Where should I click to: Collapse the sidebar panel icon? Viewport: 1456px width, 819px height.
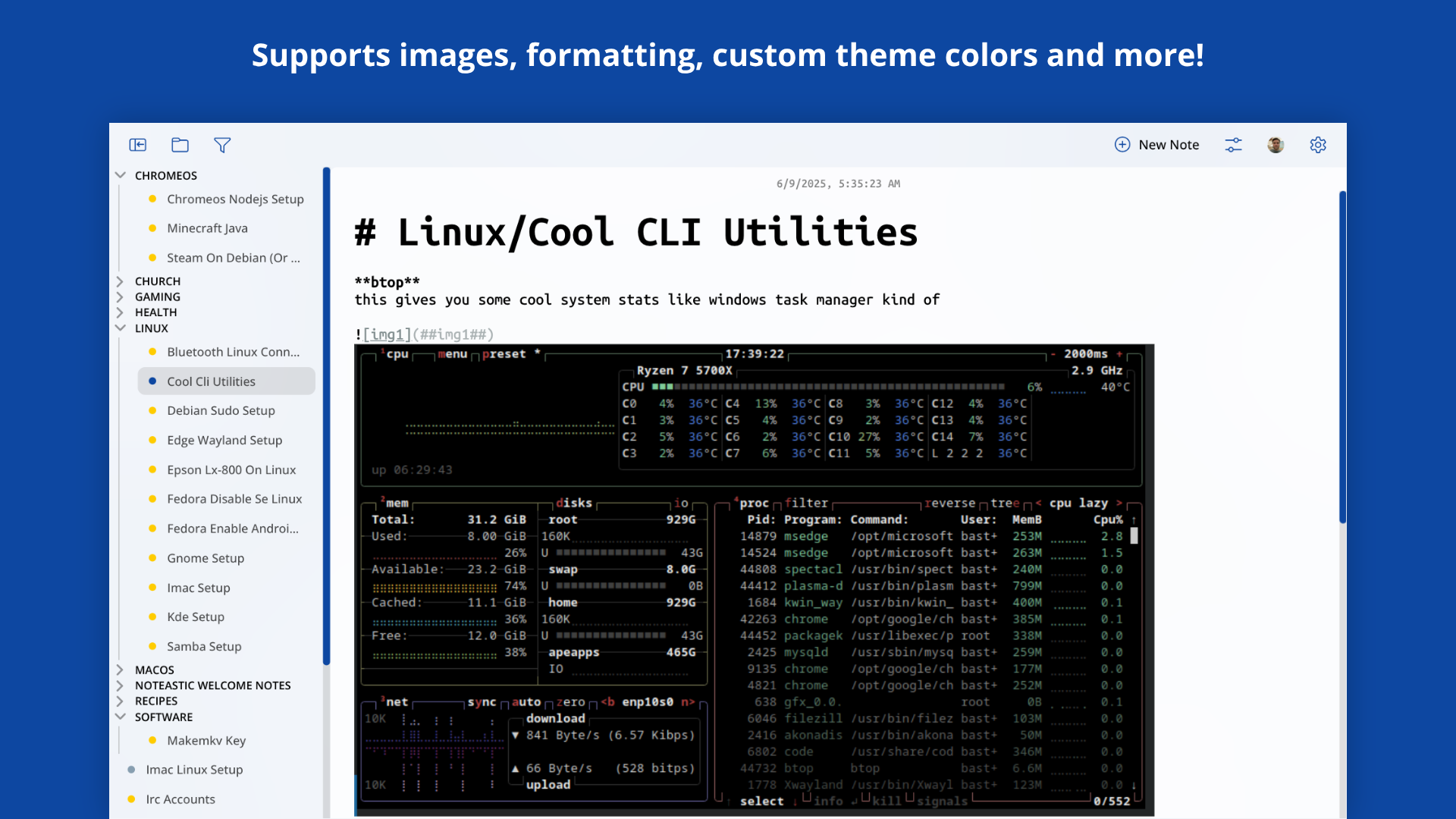click(137, 145)
